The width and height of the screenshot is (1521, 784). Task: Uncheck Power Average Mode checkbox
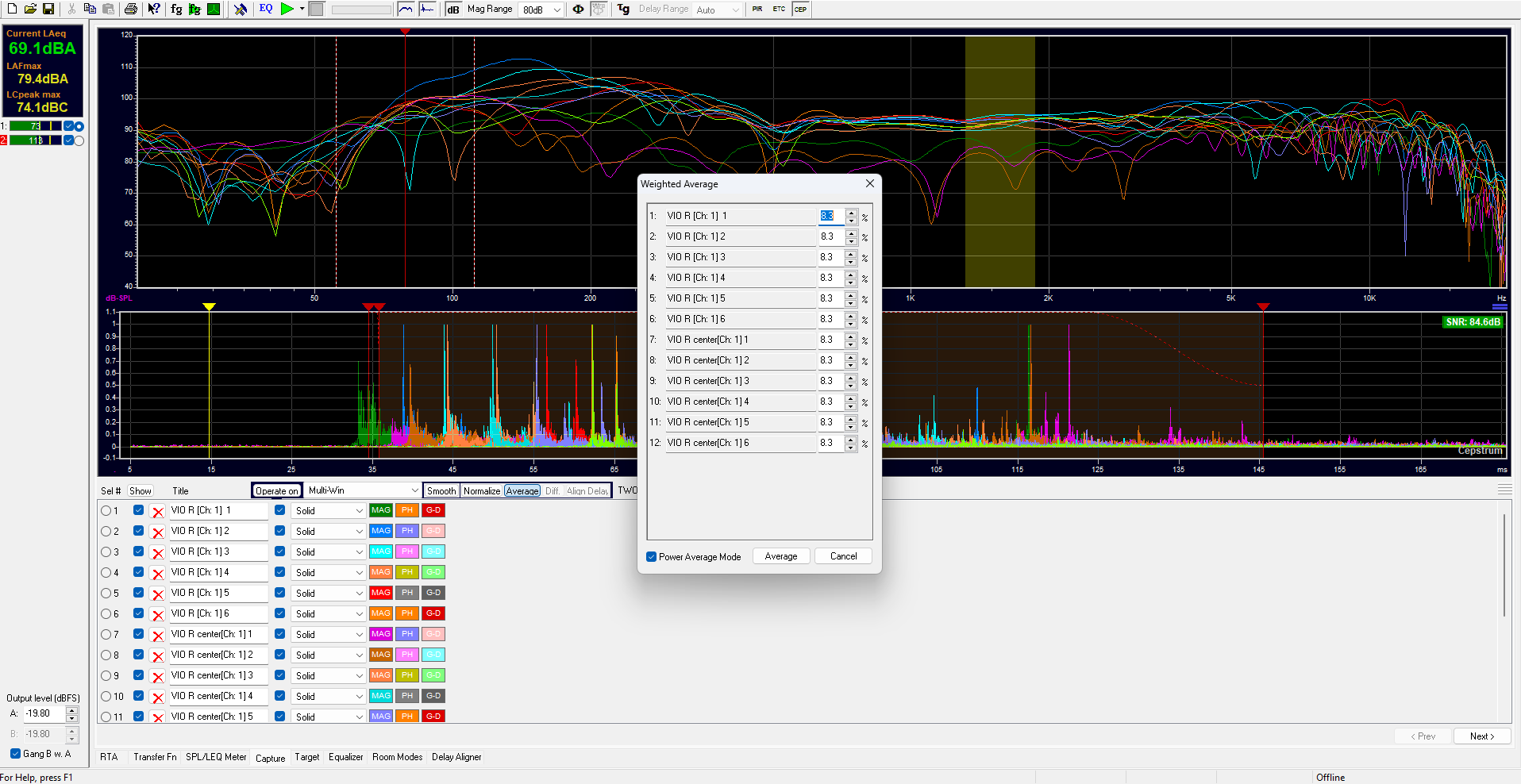[x=652, y=557]
